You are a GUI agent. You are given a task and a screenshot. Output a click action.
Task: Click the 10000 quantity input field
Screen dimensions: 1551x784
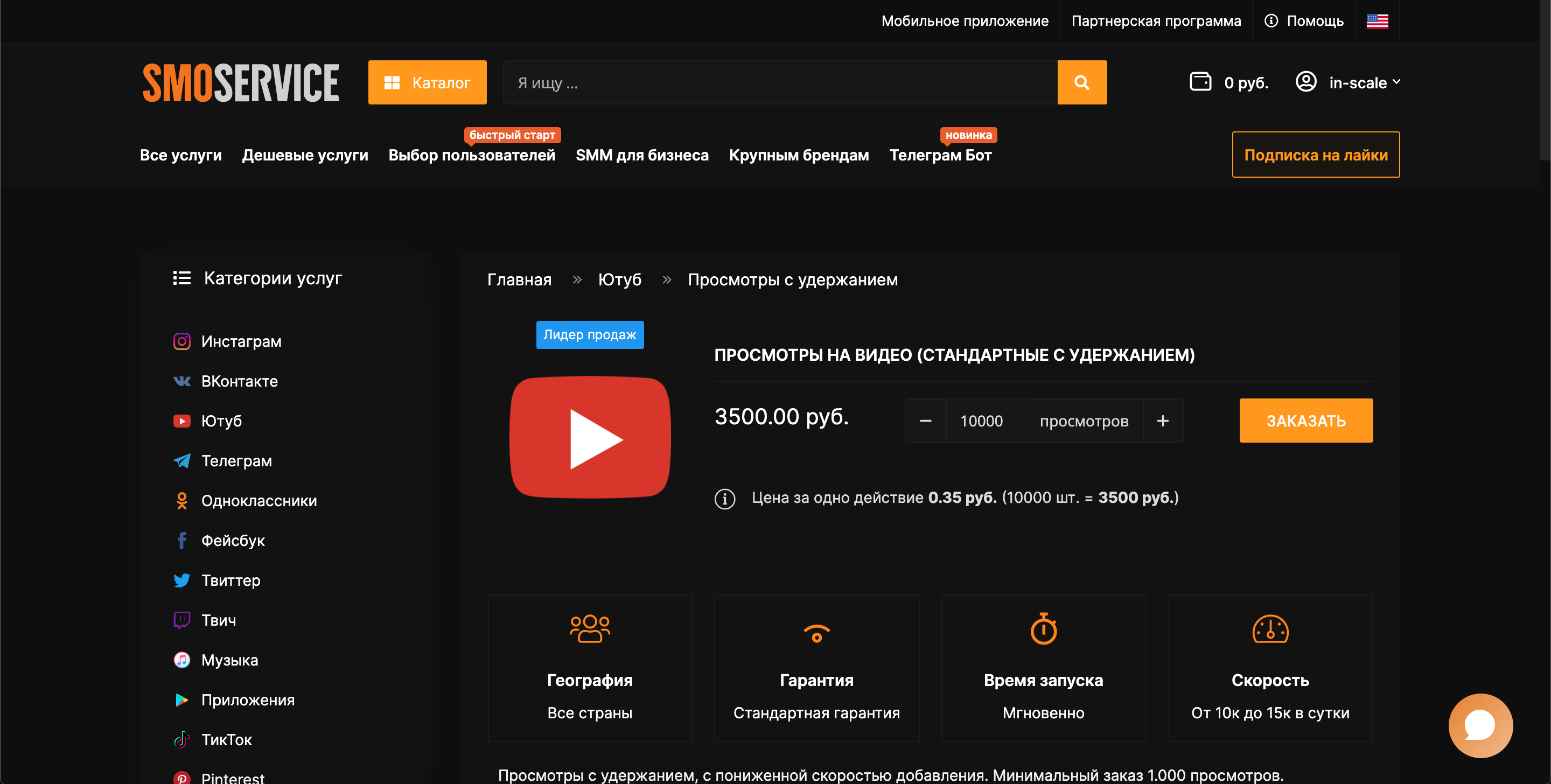click(x=981, y=421)
